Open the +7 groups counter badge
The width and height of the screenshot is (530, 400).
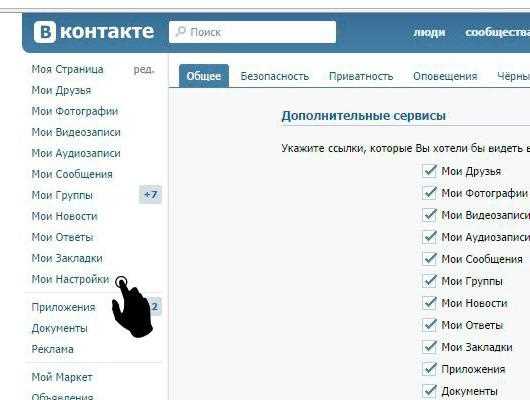tap(150, 195)
